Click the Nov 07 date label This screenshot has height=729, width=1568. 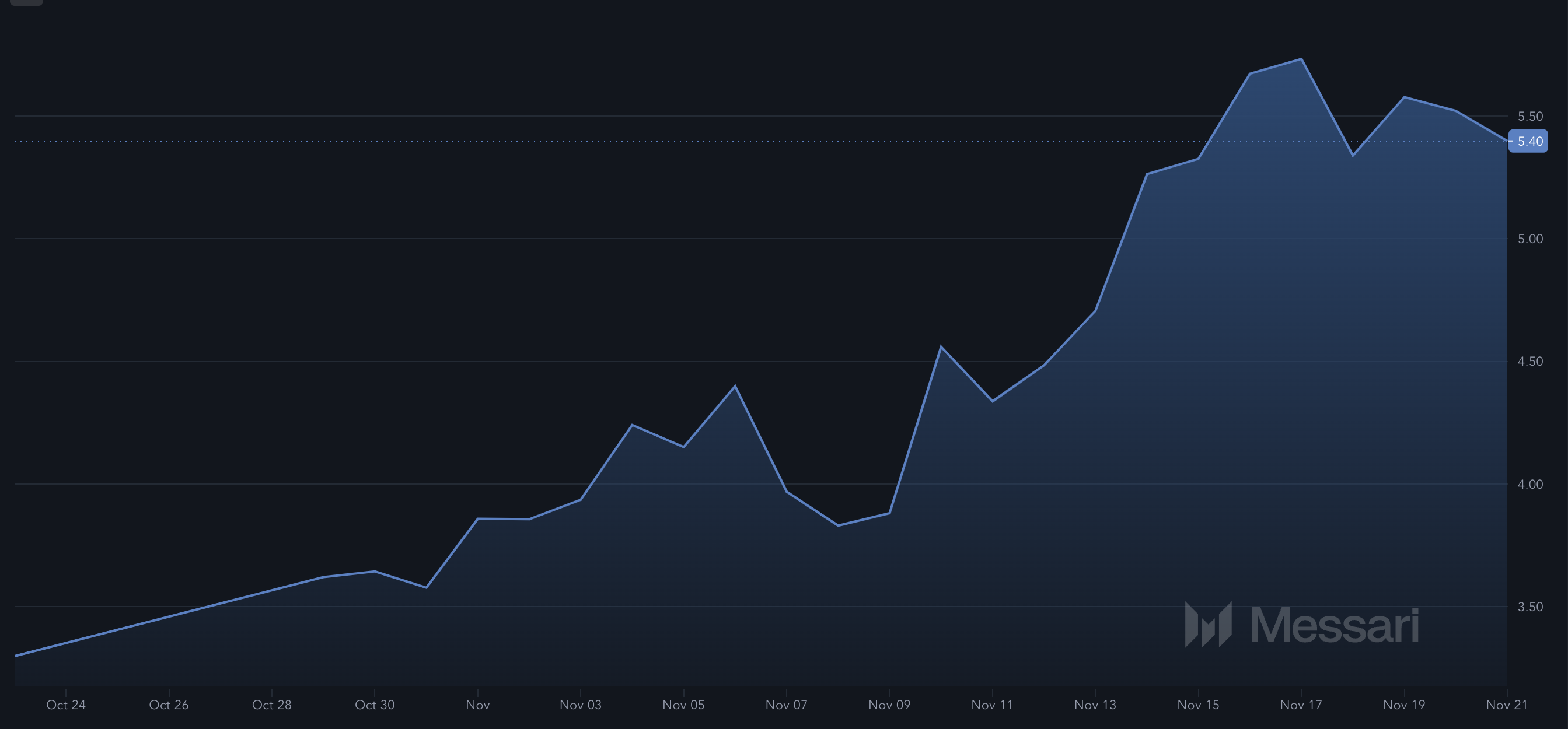pos(786,705)
